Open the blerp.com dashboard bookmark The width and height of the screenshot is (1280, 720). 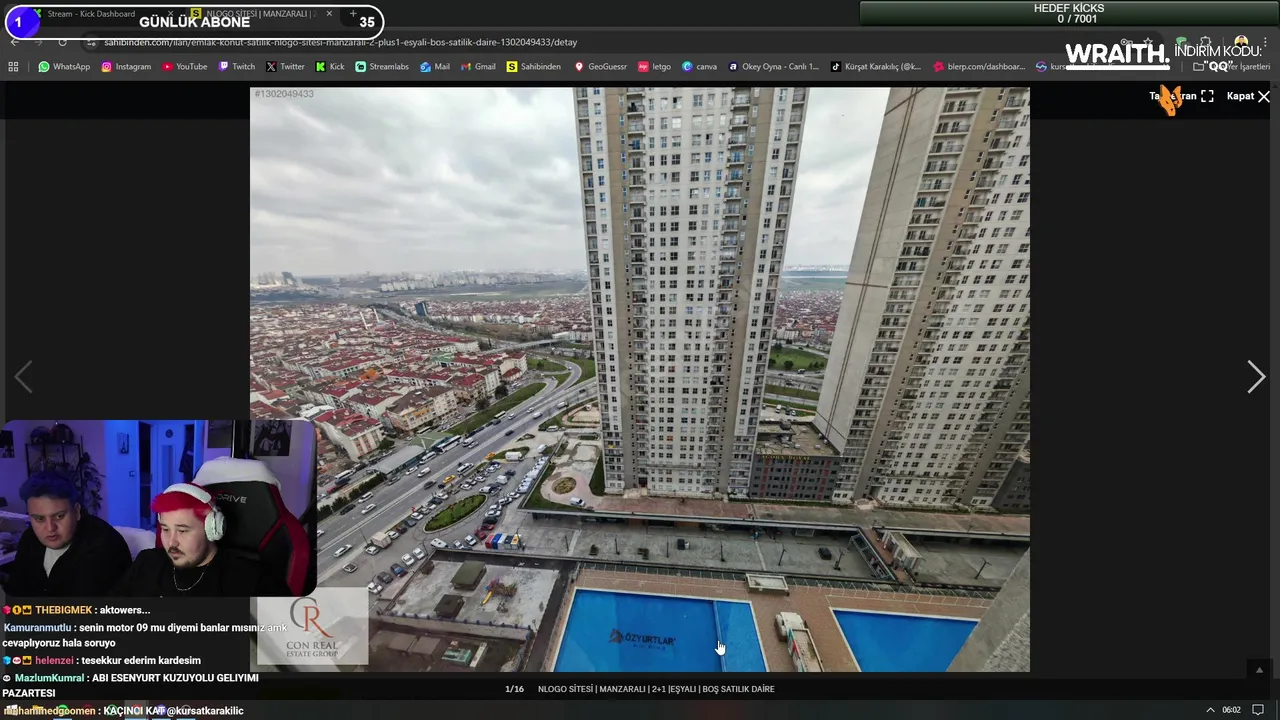[x=979, y=67]
